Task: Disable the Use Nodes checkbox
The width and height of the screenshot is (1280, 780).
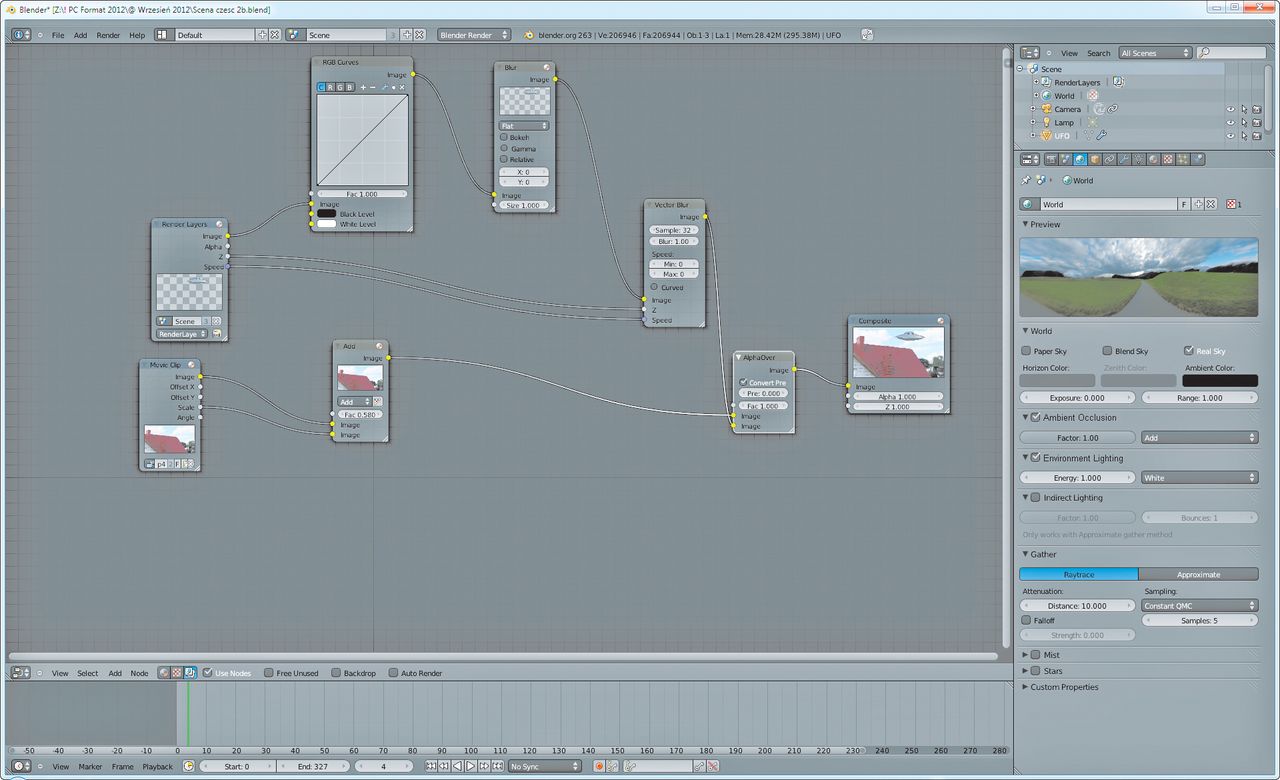Action: (x=207, y=673)
